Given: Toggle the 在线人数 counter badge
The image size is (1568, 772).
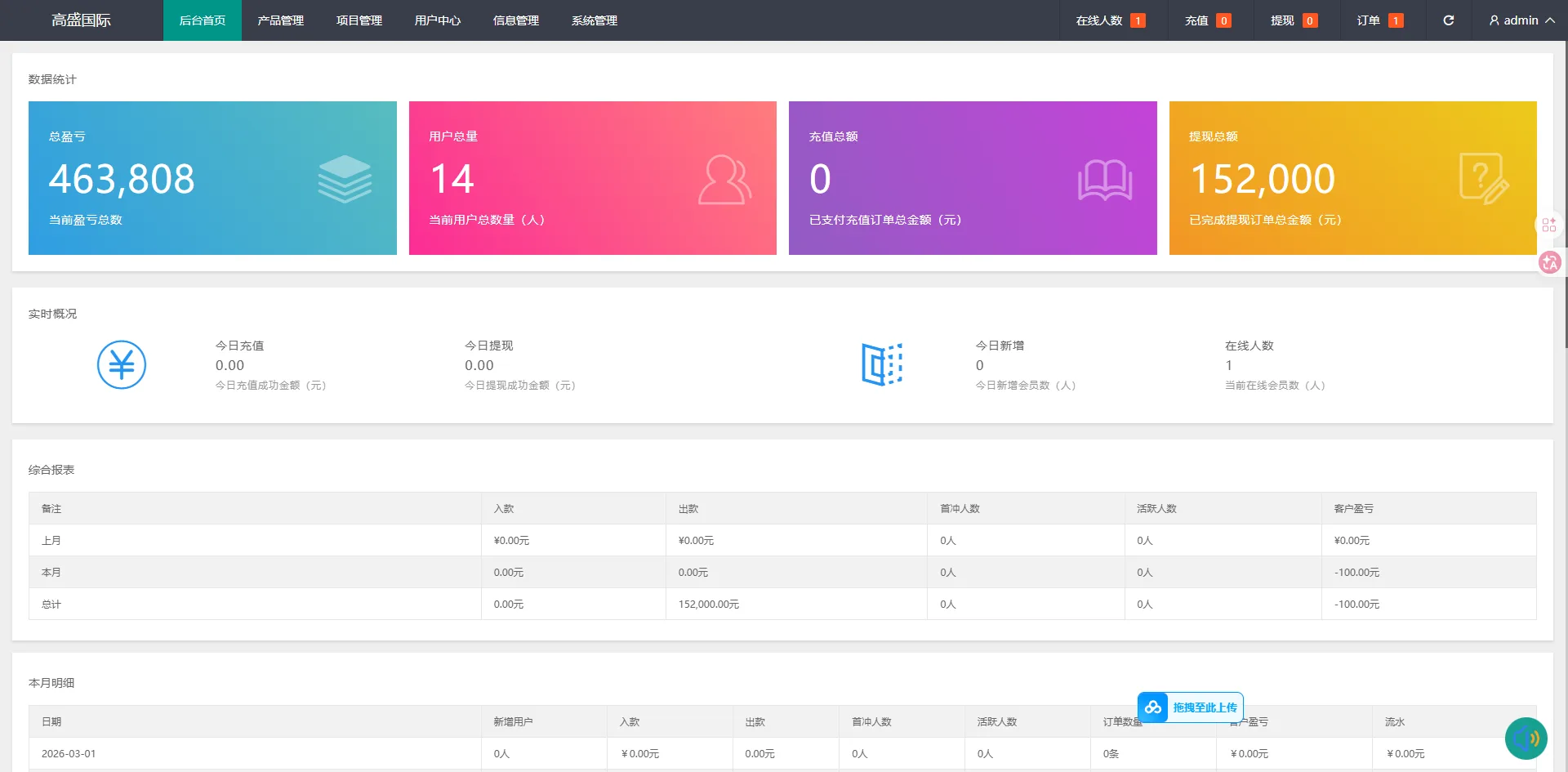Looking at the screenshot, I should point(1138,20).
